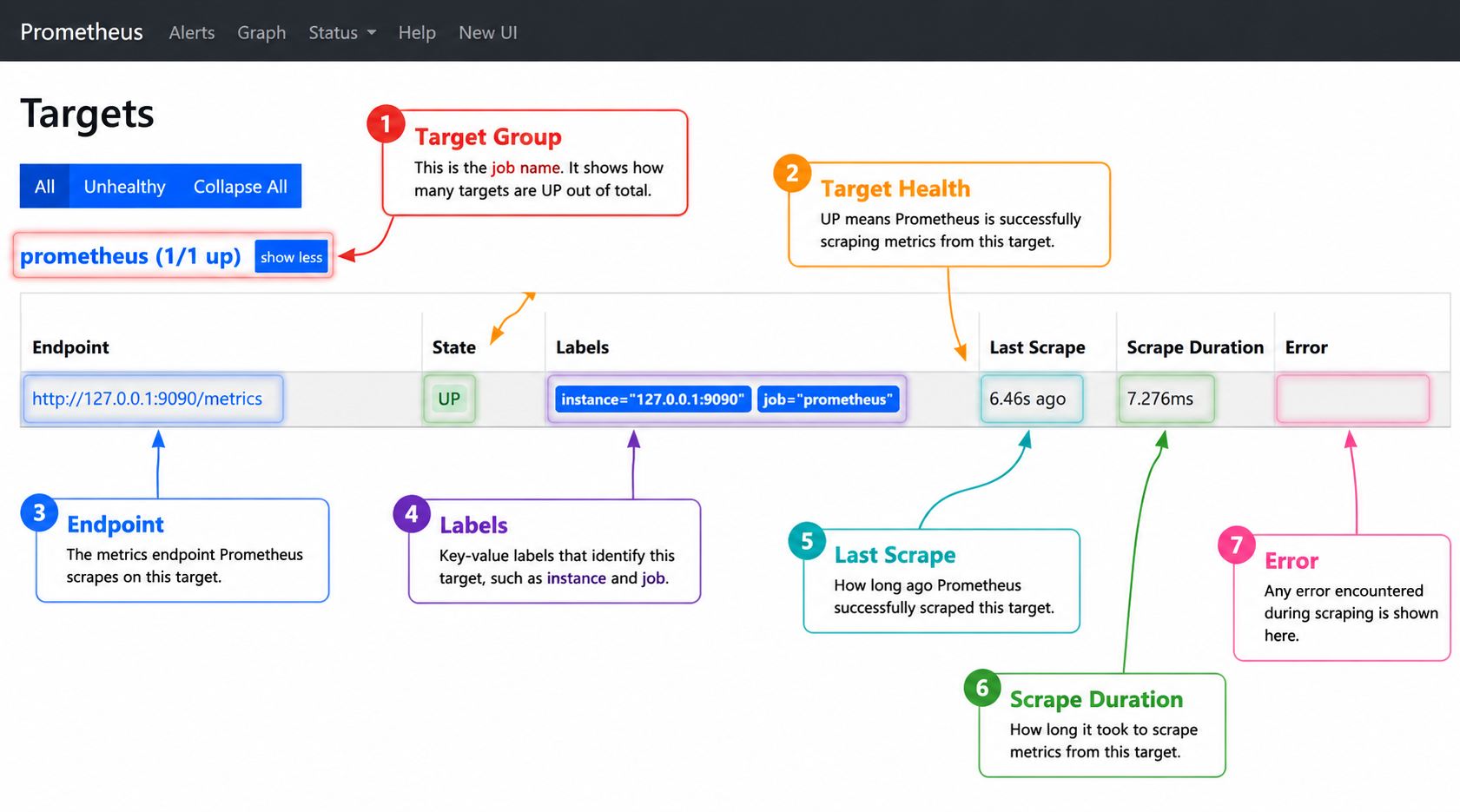
Task: Click the Targets page heading
Action: tap(87, 114)
